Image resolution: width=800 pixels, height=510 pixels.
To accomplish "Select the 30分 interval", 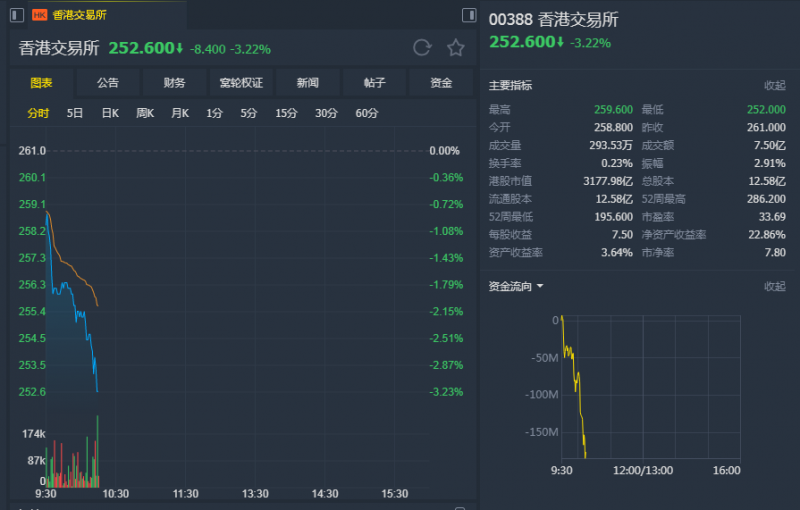I will [x=326, y=113].
